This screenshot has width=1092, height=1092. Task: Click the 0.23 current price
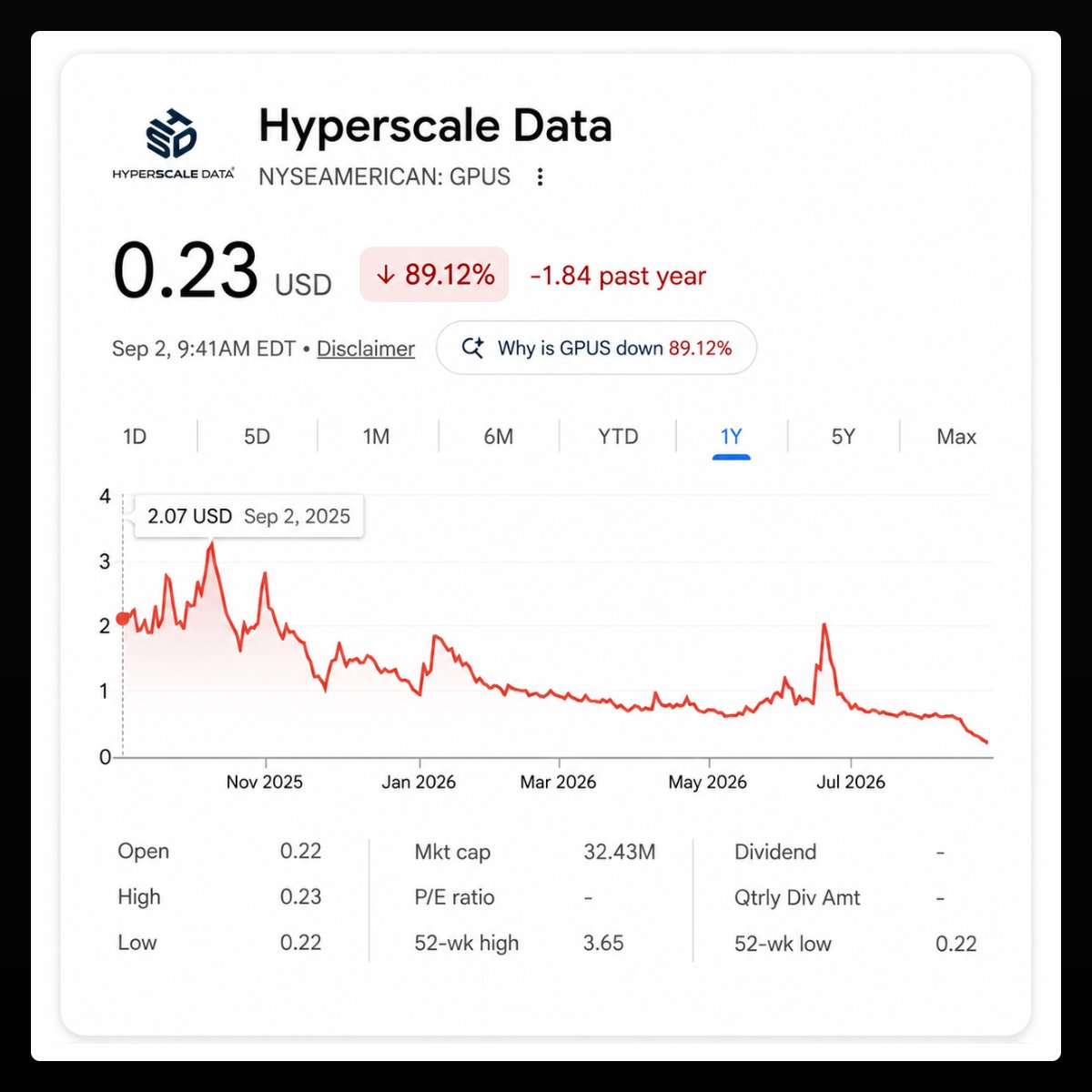[186, 270]
